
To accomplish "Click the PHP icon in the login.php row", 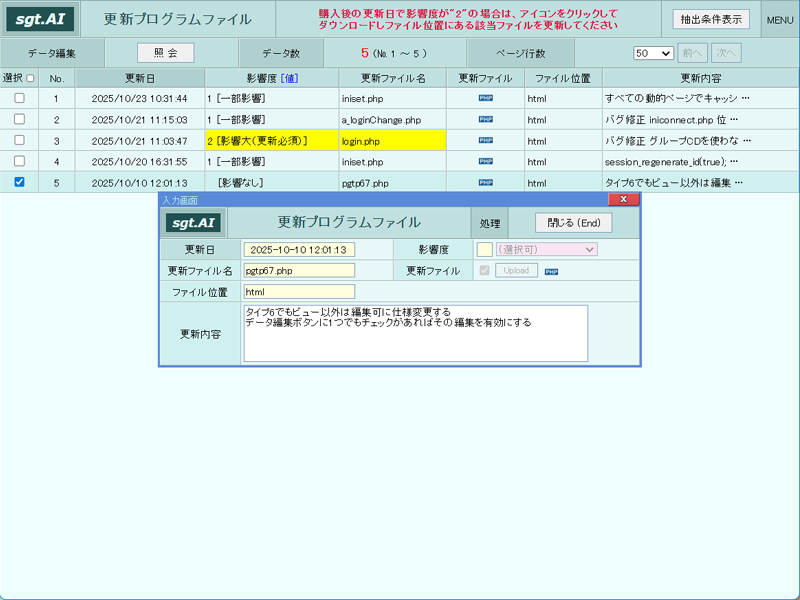I will 486,140.
